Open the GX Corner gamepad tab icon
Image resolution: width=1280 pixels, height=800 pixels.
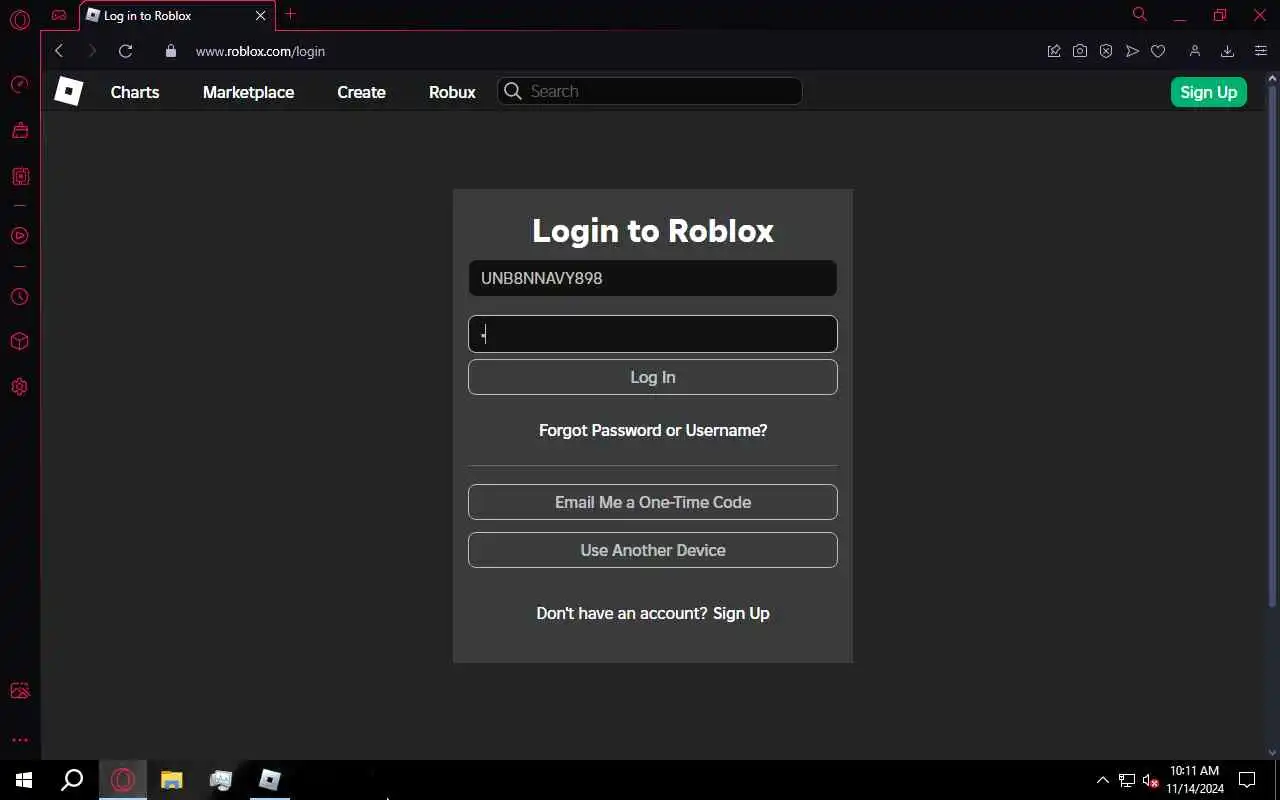click(x=59, y=15)
